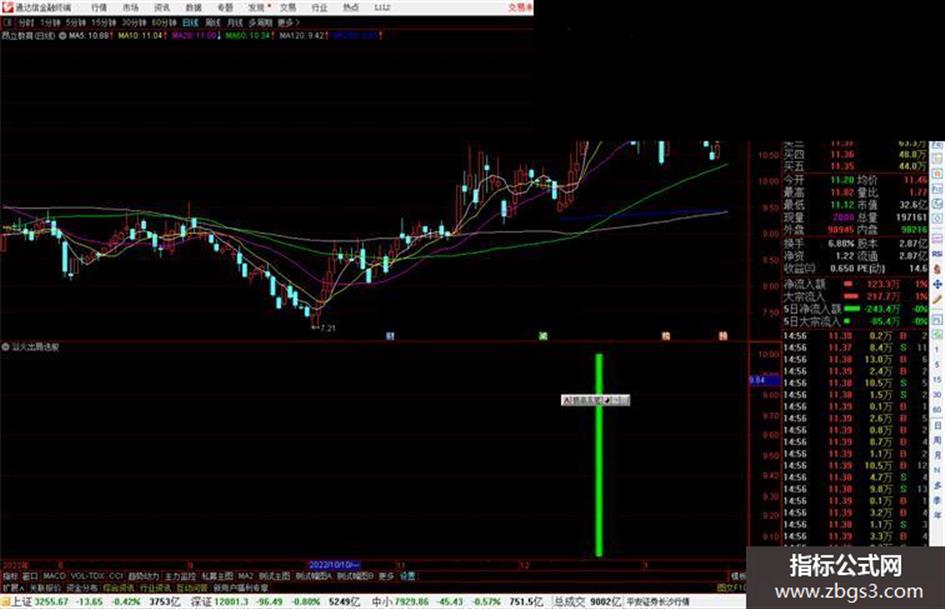Select the pencil drawing tool icon
The height and width of the screenshot is (609, 945).
(x=937, y=300)
